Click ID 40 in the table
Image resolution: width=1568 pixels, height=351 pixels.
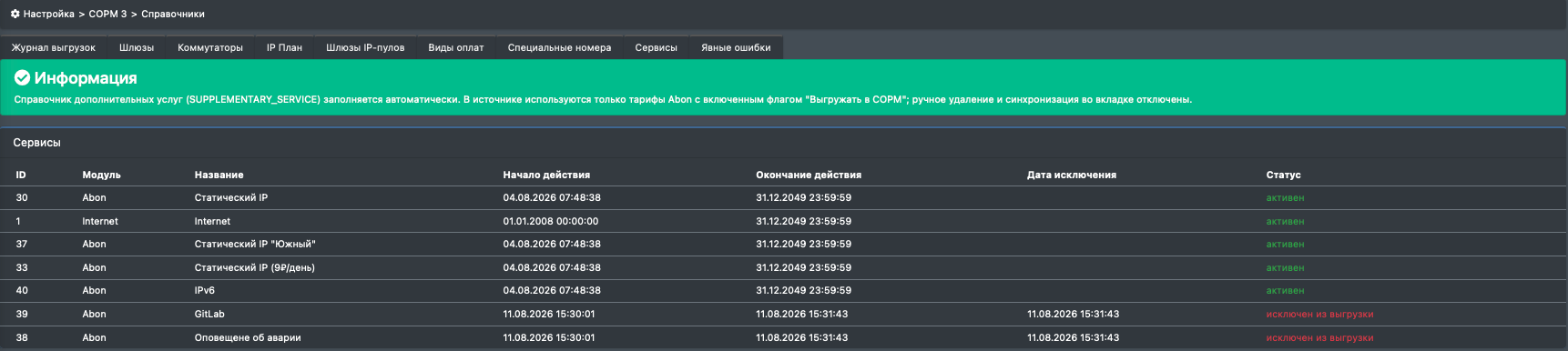tap(22, 290)
